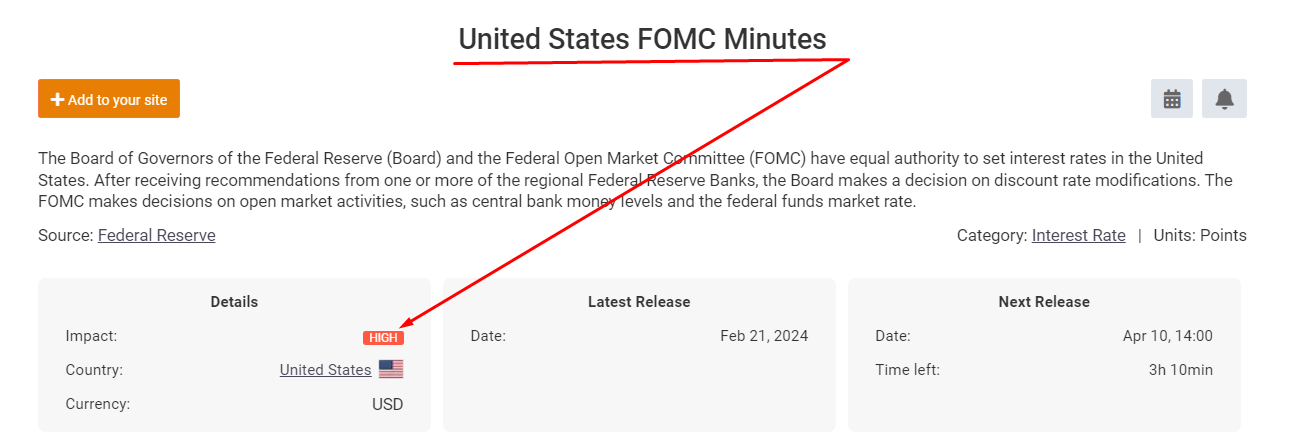Click the Units: Points text

tap(1200, 236)
